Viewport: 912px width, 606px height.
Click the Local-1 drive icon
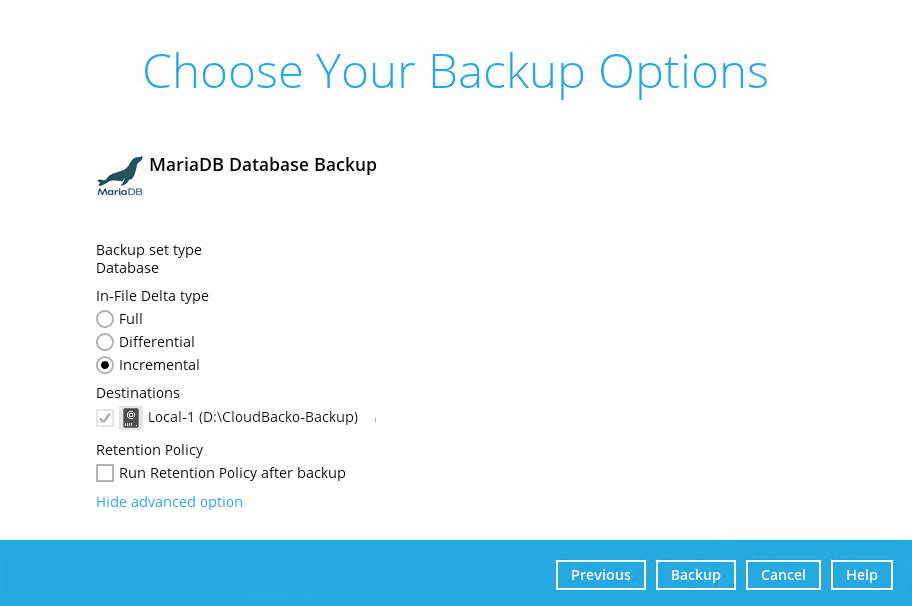pos(132,418)
